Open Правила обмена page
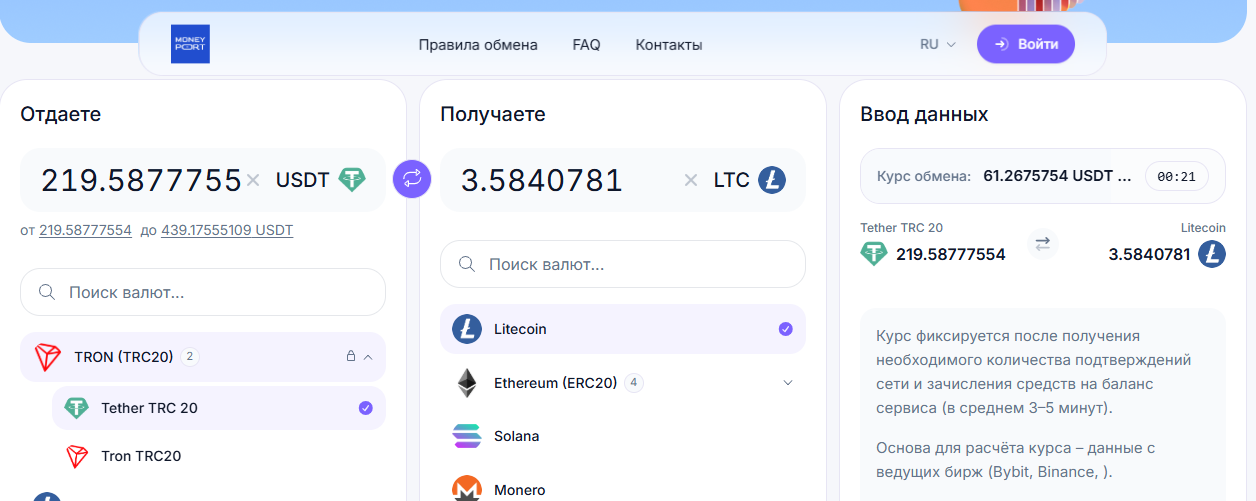 pyautogui.click(x=478, y=45)
